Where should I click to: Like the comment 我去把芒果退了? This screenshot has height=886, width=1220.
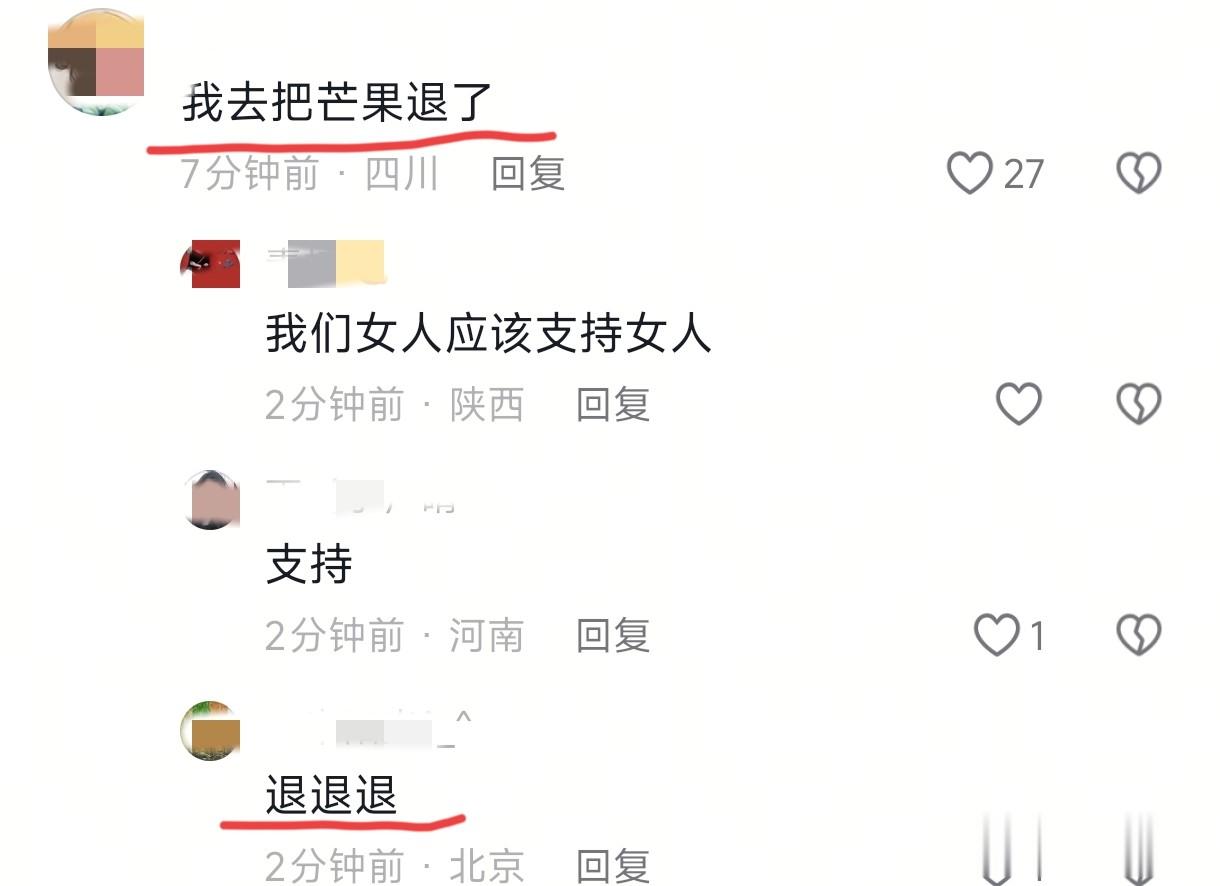click(x=969, y=174)
